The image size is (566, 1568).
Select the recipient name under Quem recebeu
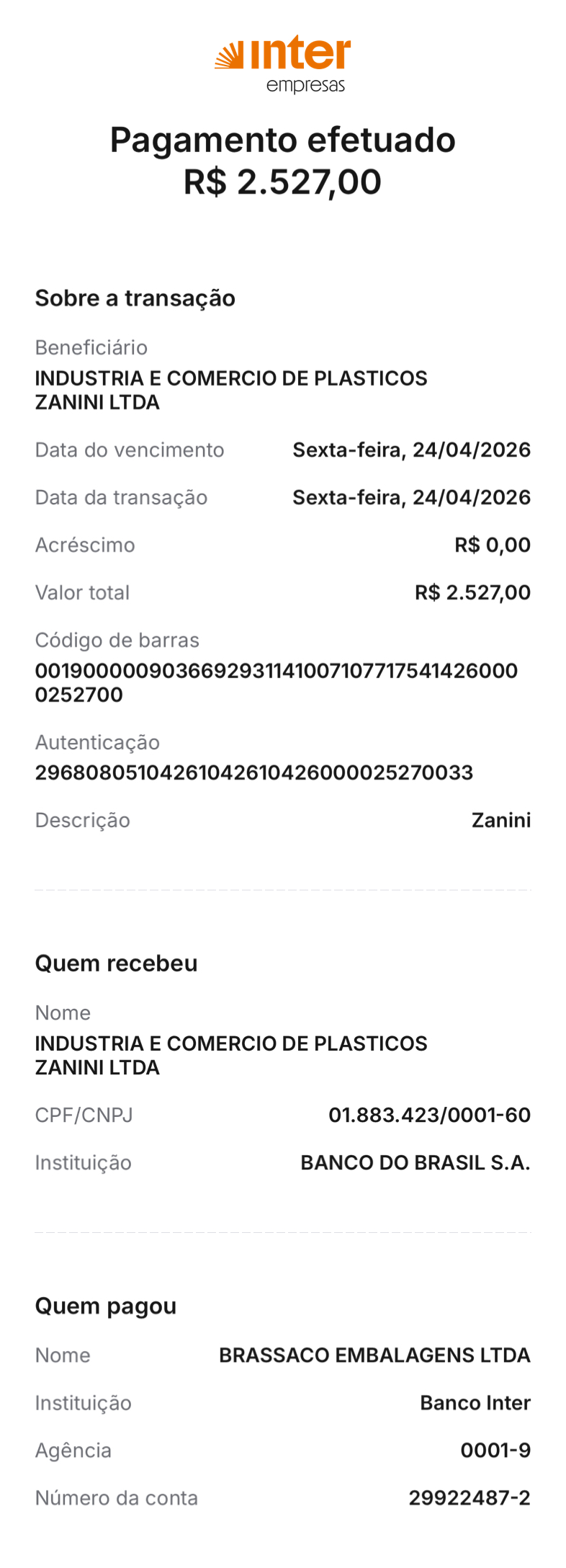[x=230, y=1055]
